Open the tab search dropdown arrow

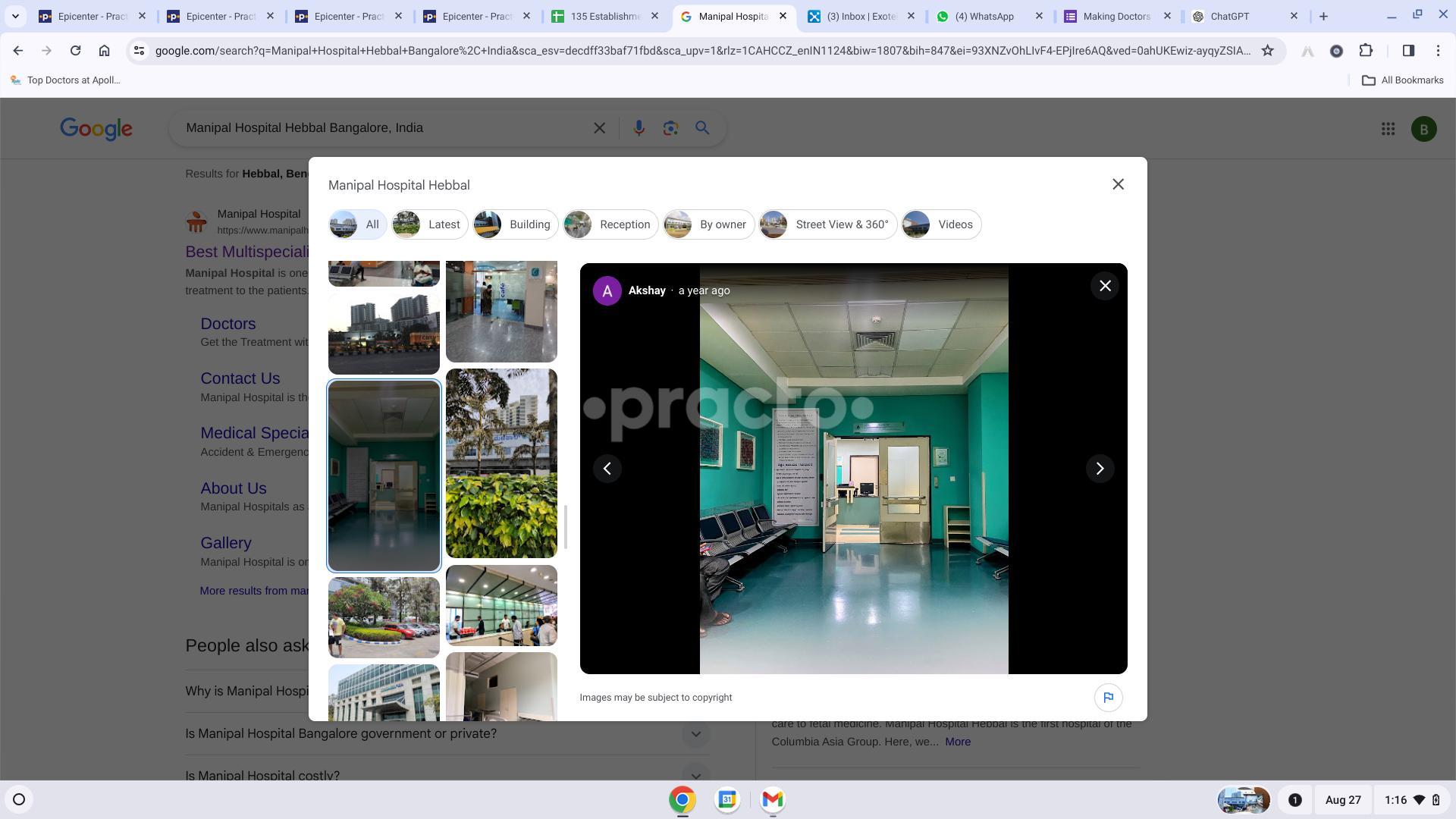pyautogui.click(x=15, y=16)
